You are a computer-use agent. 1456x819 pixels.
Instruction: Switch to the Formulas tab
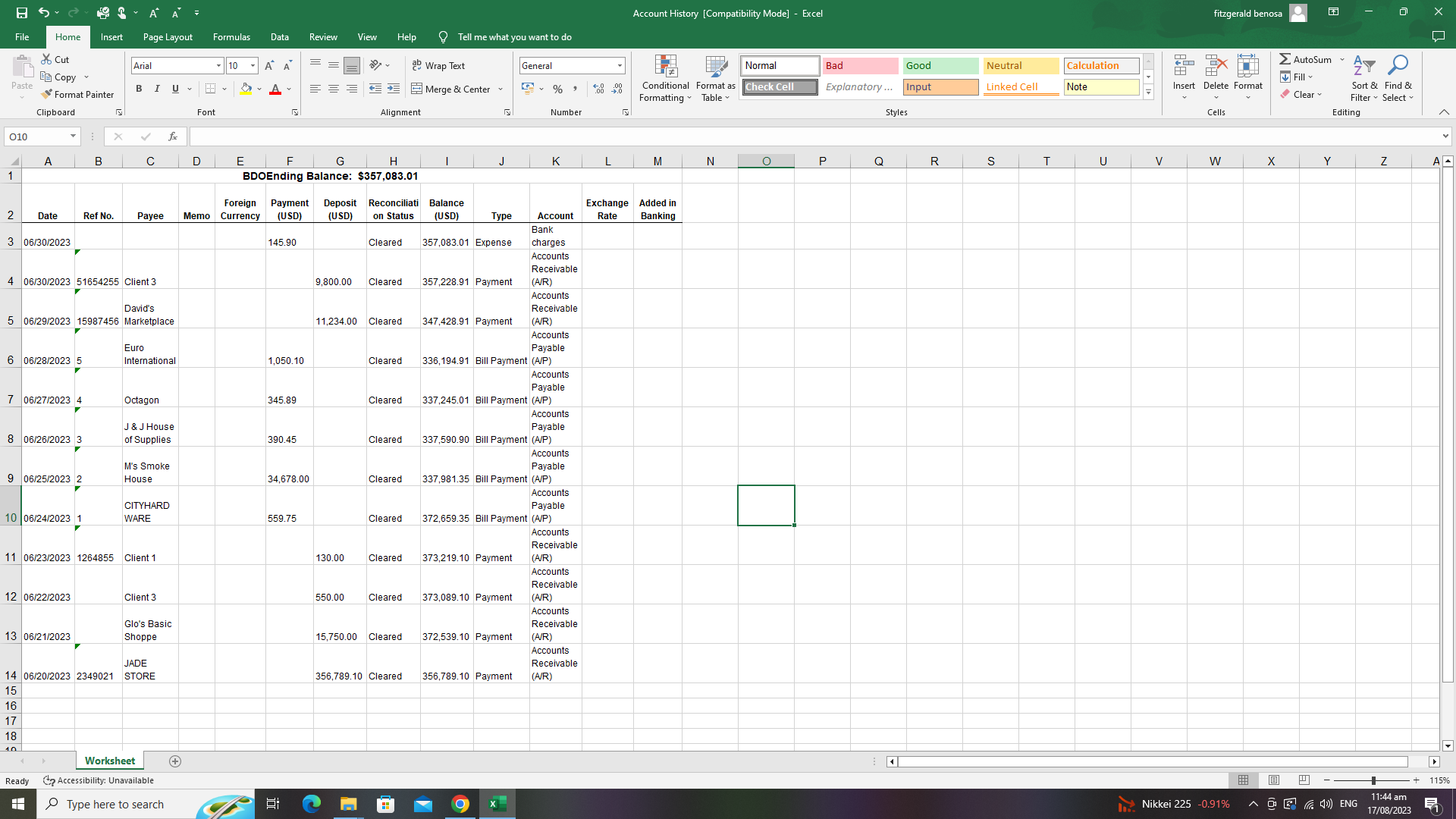[231, 37]
